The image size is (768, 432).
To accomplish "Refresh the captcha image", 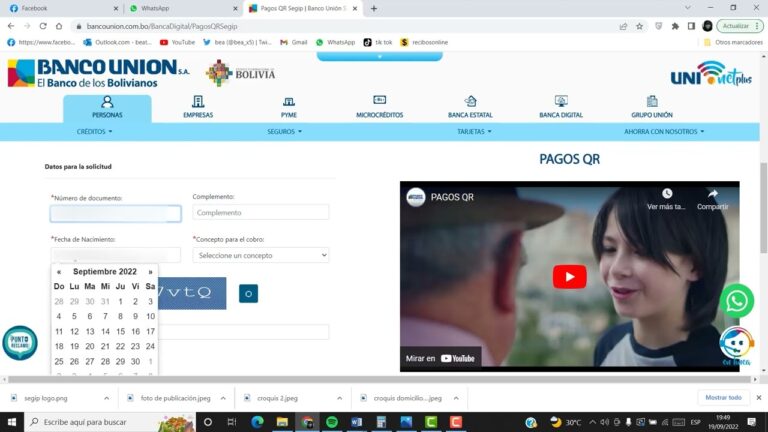I will coord(248,293).
